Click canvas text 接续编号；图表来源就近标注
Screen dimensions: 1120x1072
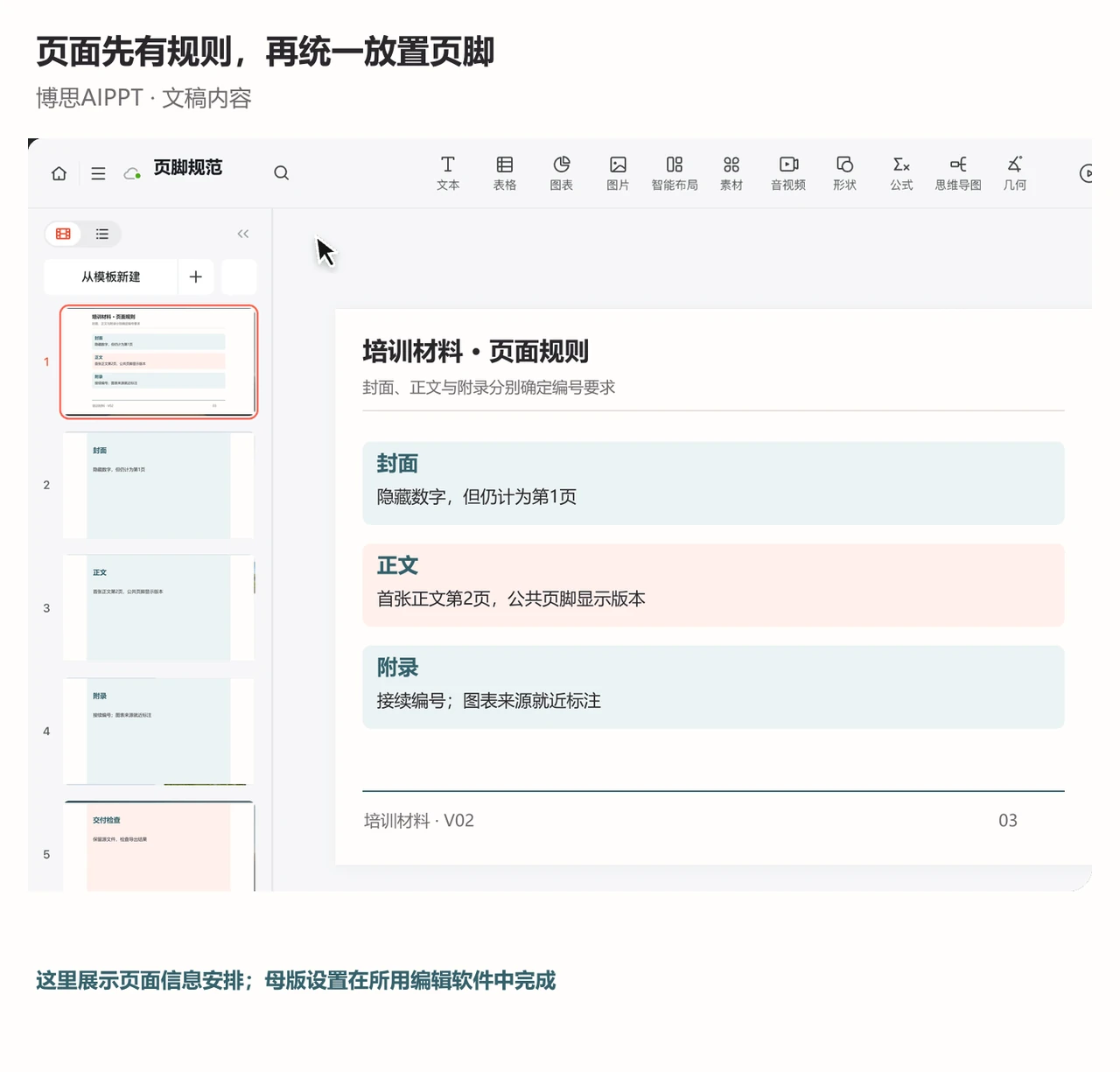click(489, 701)
